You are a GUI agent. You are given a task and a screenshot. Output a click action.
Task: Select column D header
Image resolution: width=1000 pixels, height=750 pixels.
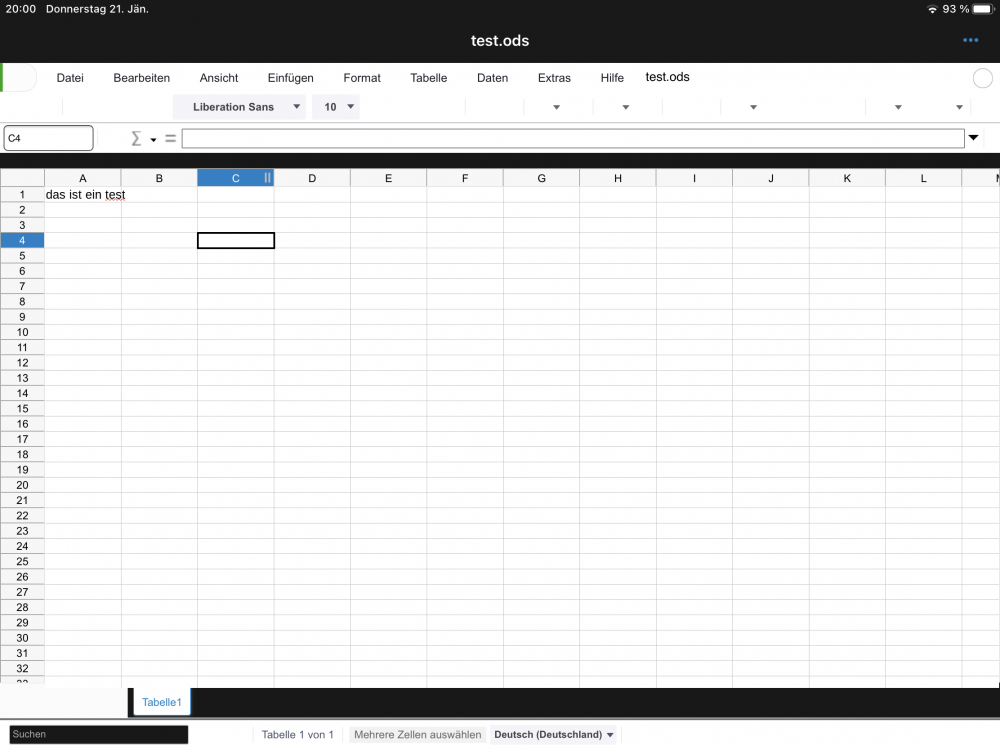(312, 179)
